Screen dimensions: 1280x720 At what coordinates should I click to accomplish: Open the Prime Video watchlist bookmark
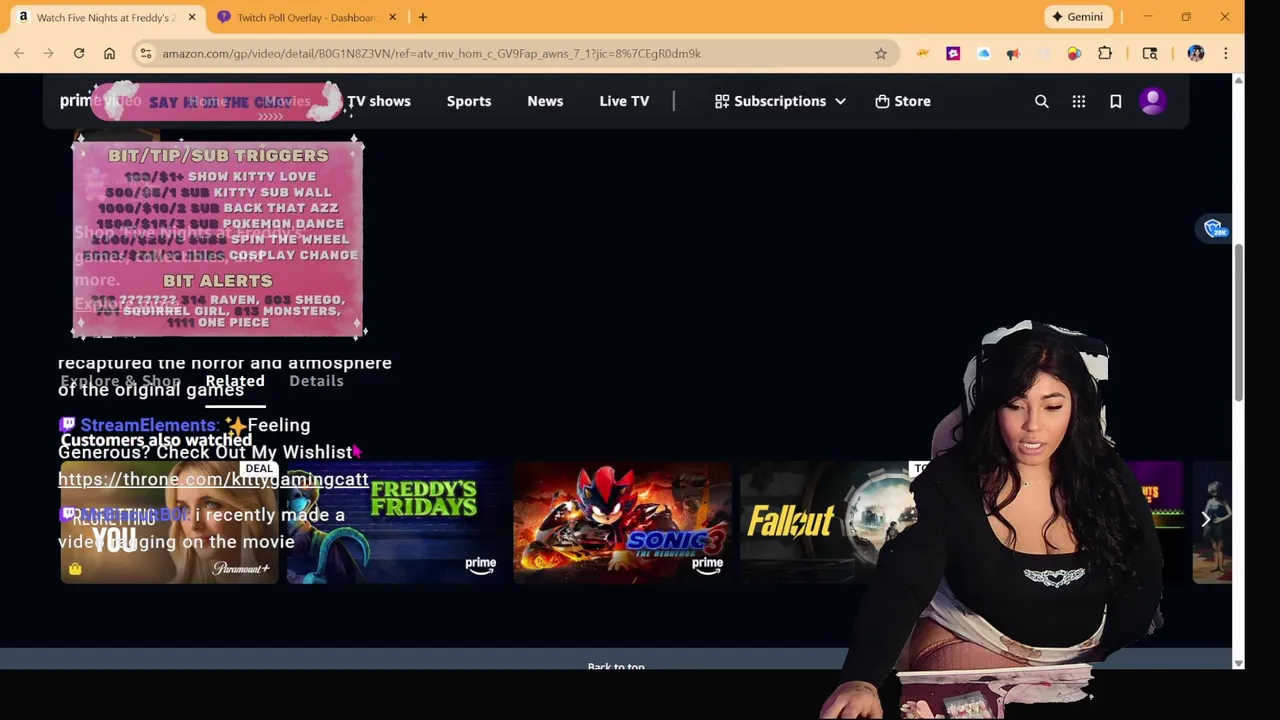click(x=1115, y=101)
